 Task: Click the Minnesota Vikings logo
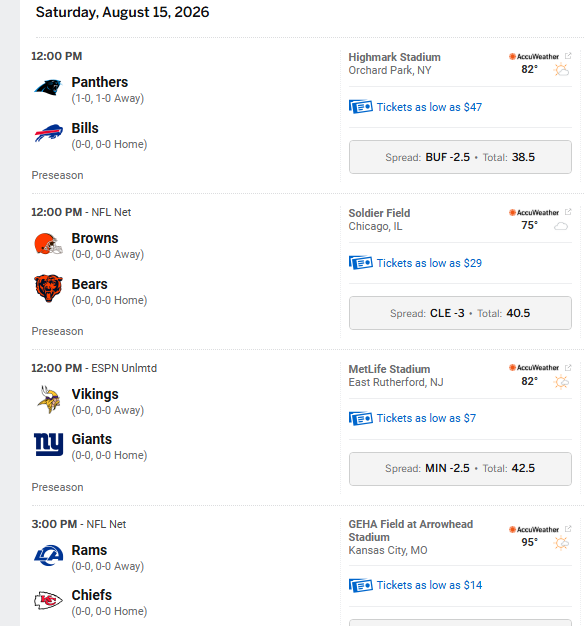pyautogui.click(x=48, y=400)
